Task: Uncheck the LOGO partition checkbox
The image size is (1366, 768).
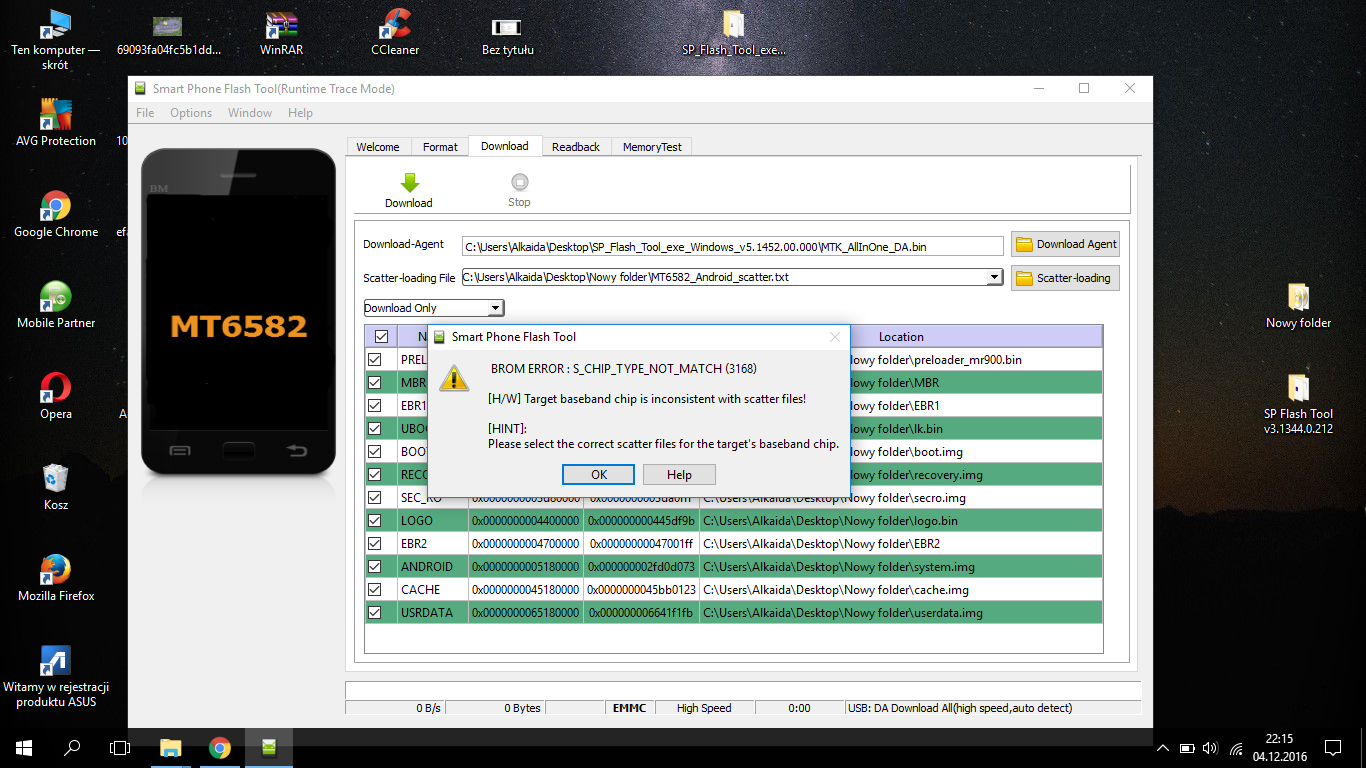Action: 375,520
